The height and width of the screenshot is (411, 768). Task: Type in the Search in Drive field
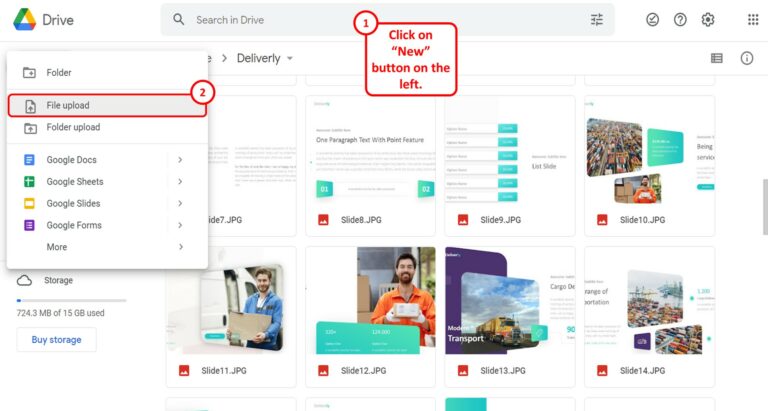click(x=380, y=20)
